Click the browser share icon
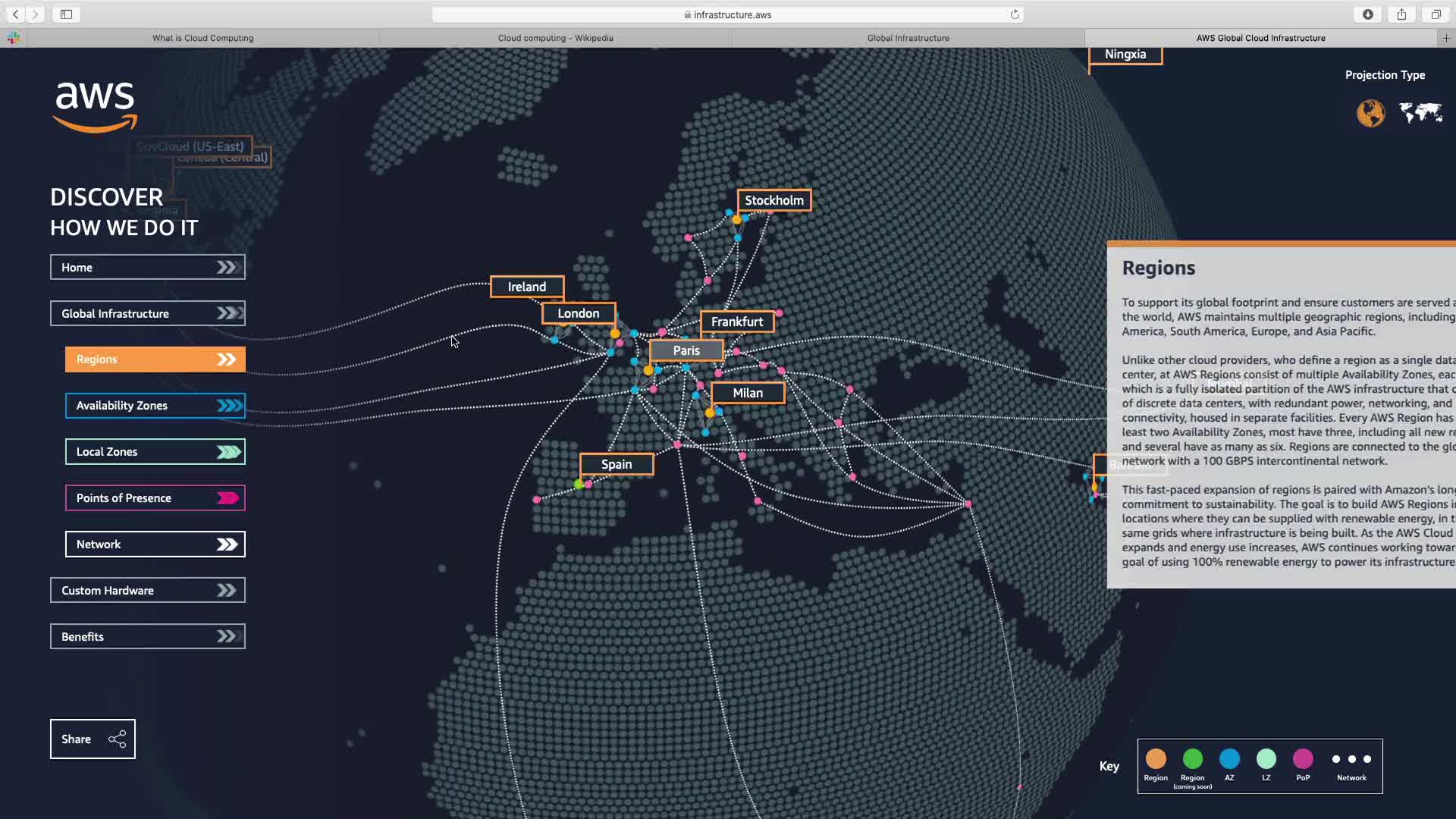Screen dimensions: 1456x819 [x=1401, y=14]
